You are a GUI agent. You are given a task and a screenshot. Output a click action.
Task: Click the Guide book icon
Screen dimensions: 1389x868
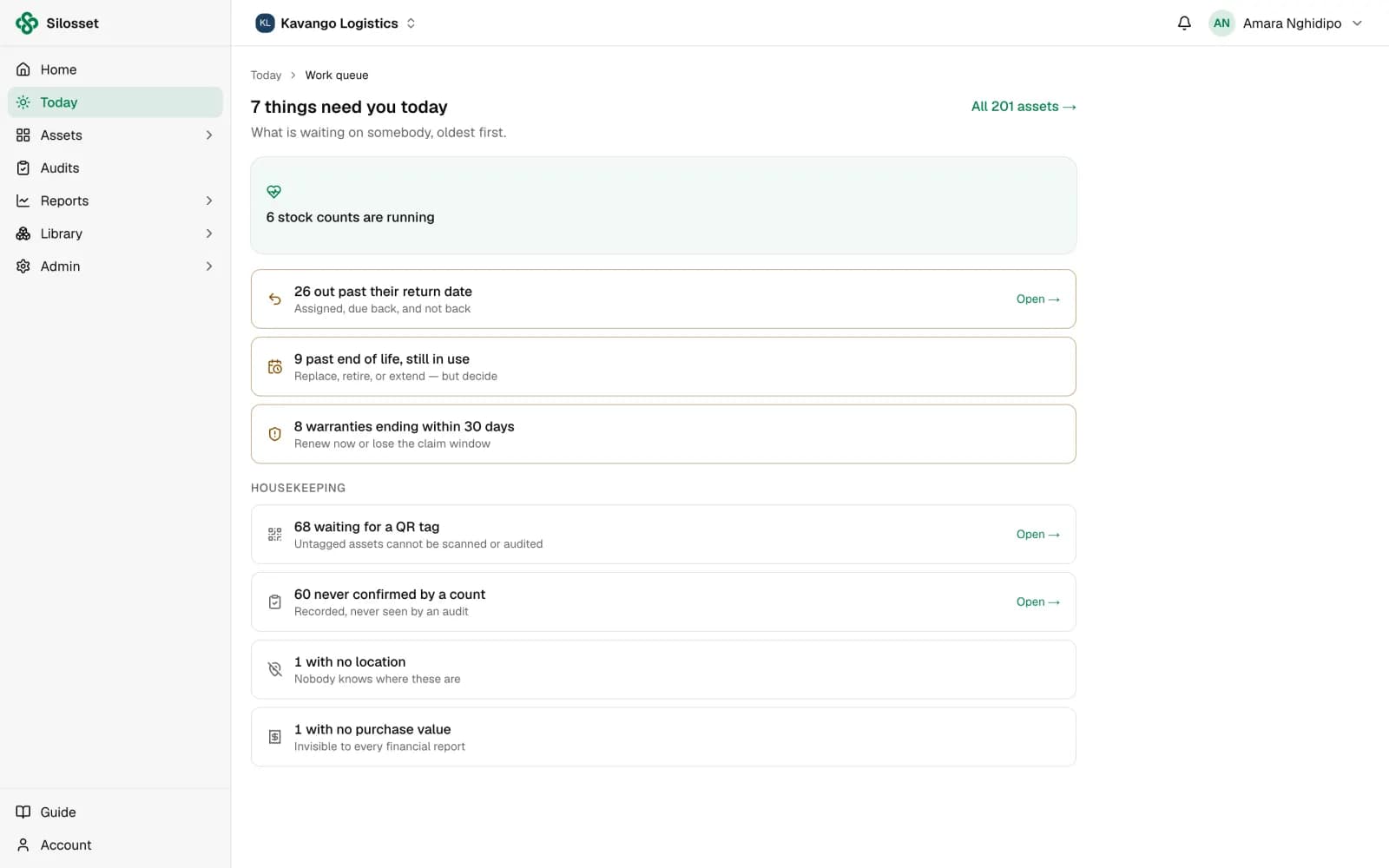tap(23, 812)
